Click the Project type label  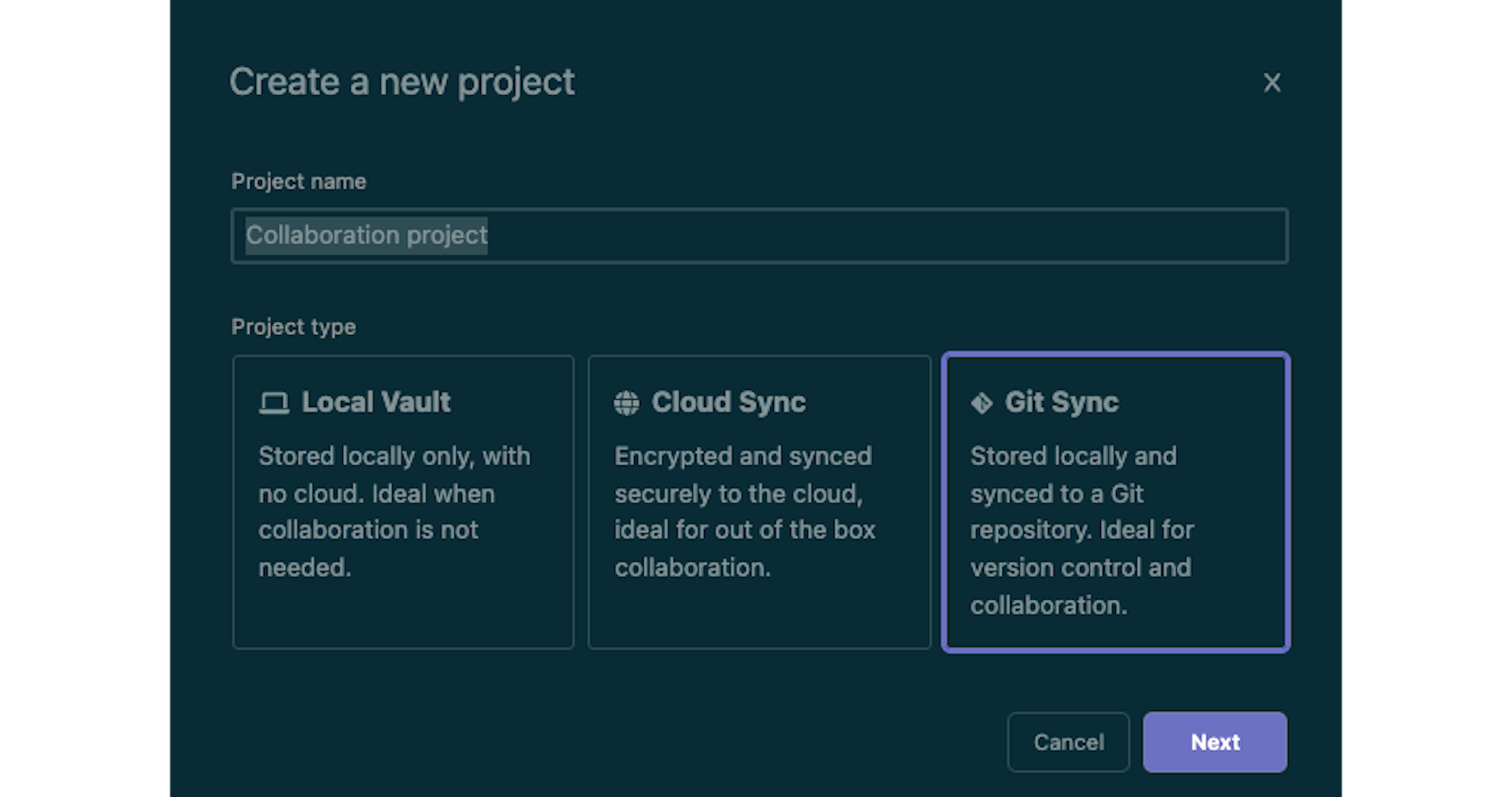[294, 326]
